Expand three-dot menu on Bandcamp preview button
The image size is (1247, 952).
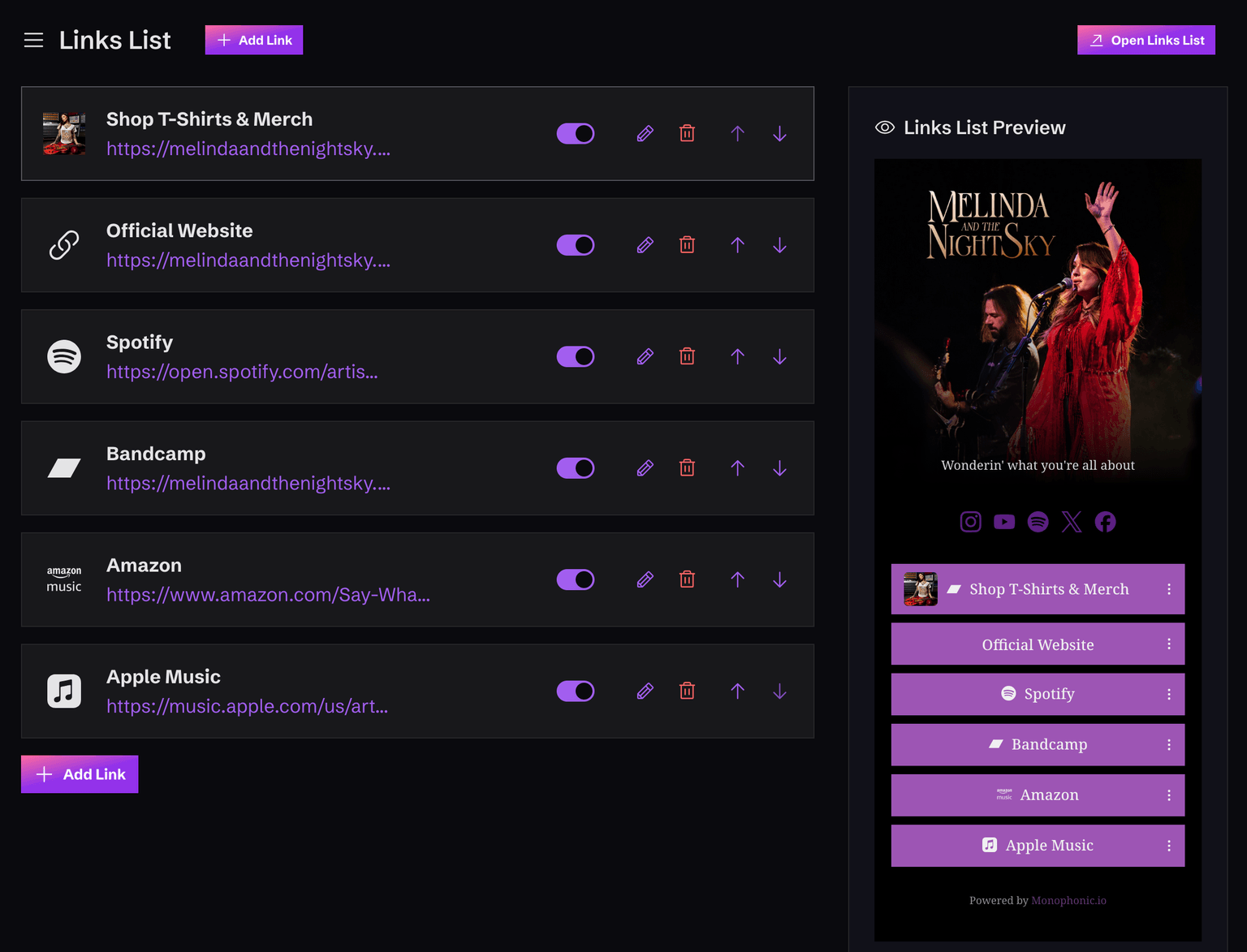point(1168,745)
